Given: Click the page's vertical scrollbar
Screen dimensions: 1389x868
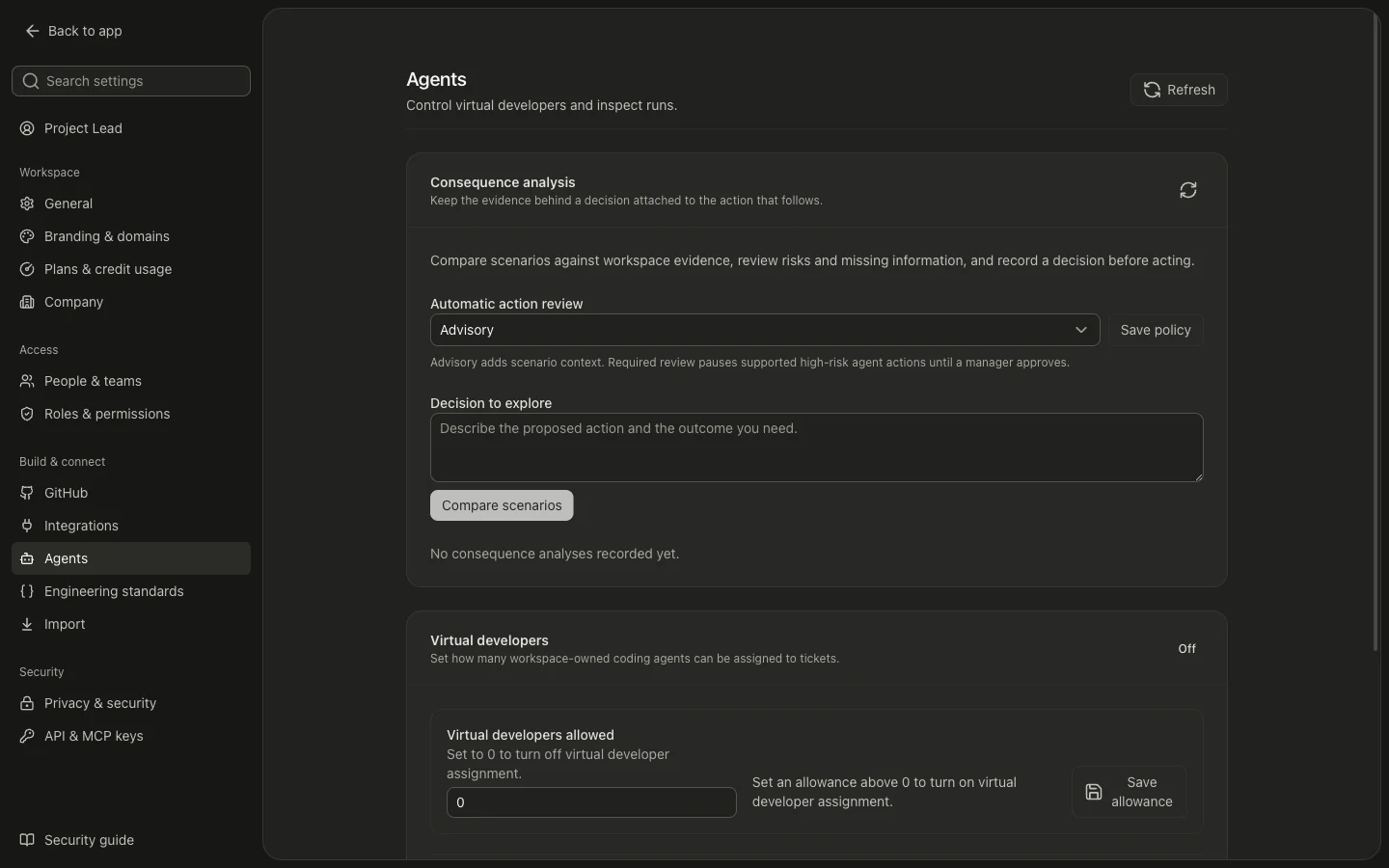Looking at the screenshot, I should click(x=1375, y=333).
